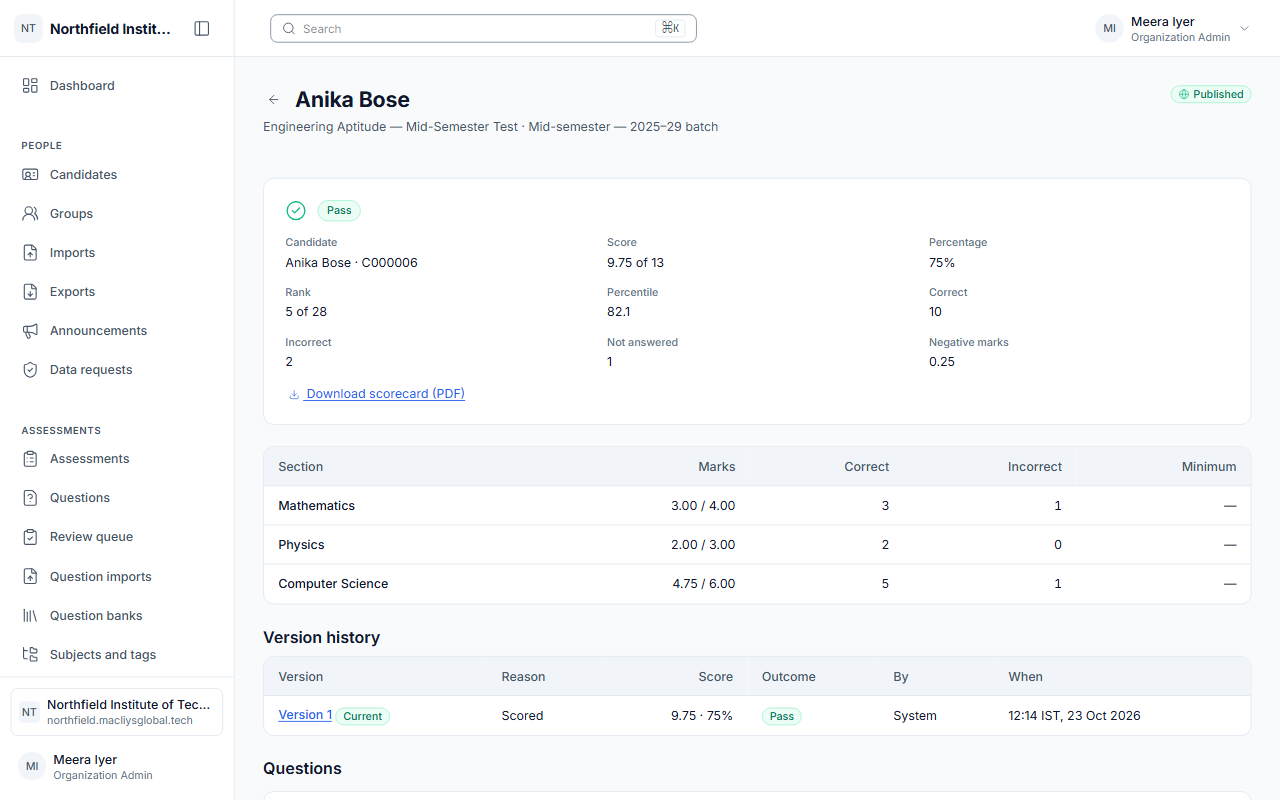Click the Review queue clipboard-check icon
Image resolution: width=1280 pixels, height=800 pixels.
pos(30,537)
